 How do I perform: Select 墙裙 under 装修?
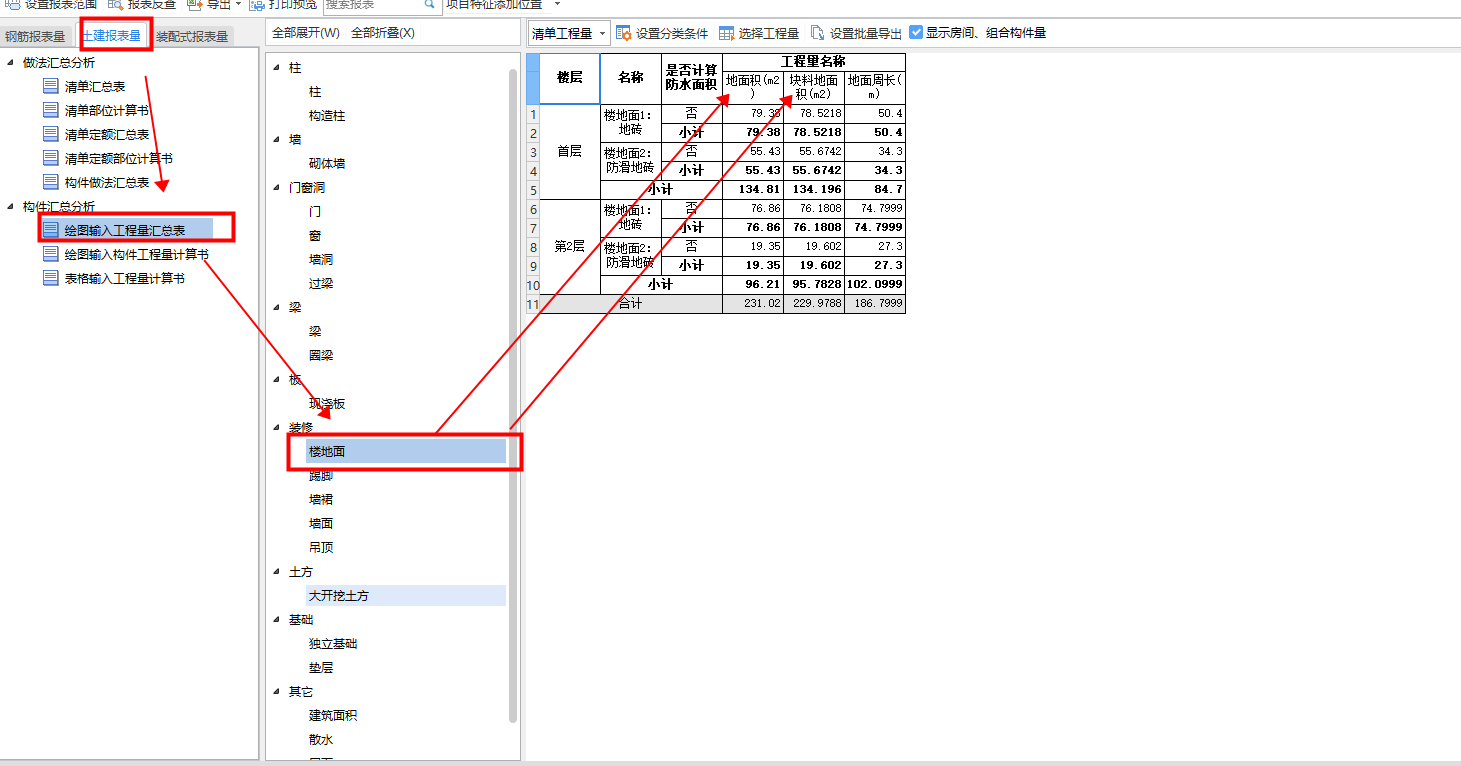click(x=321, y=500)
